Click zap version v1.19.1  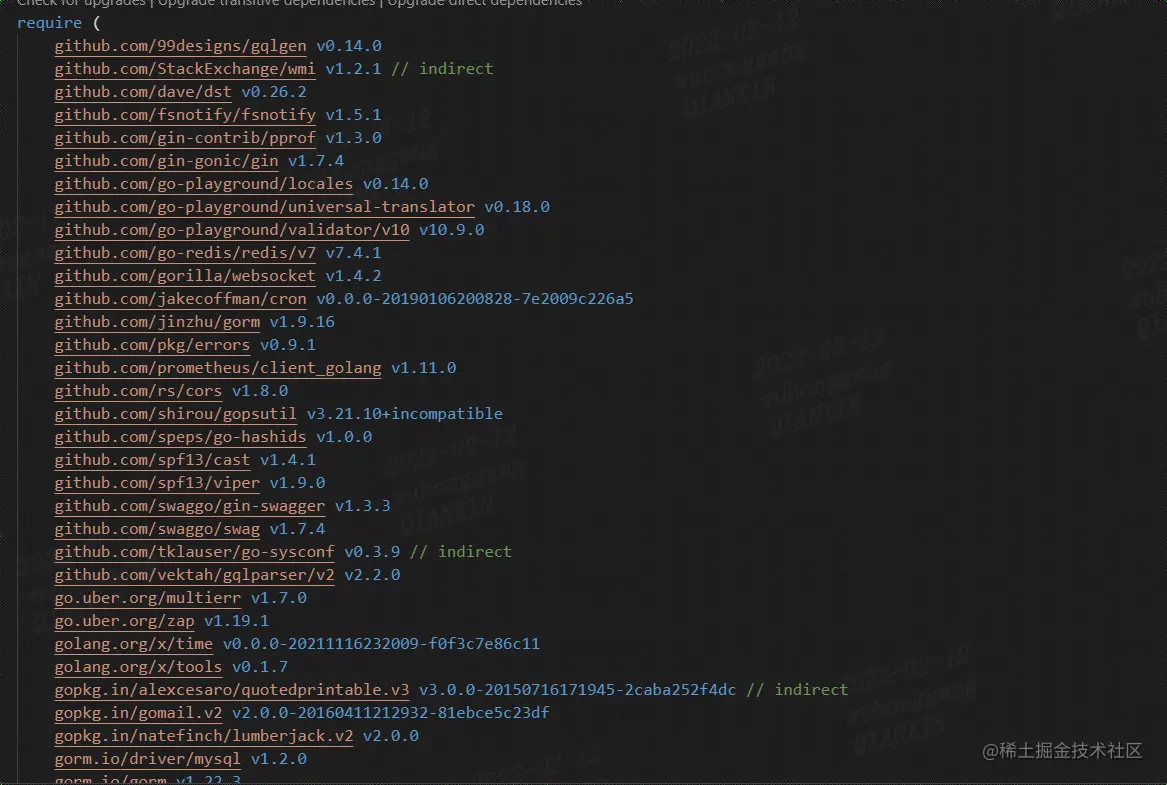pyautogui.click(x=237, y=622)
